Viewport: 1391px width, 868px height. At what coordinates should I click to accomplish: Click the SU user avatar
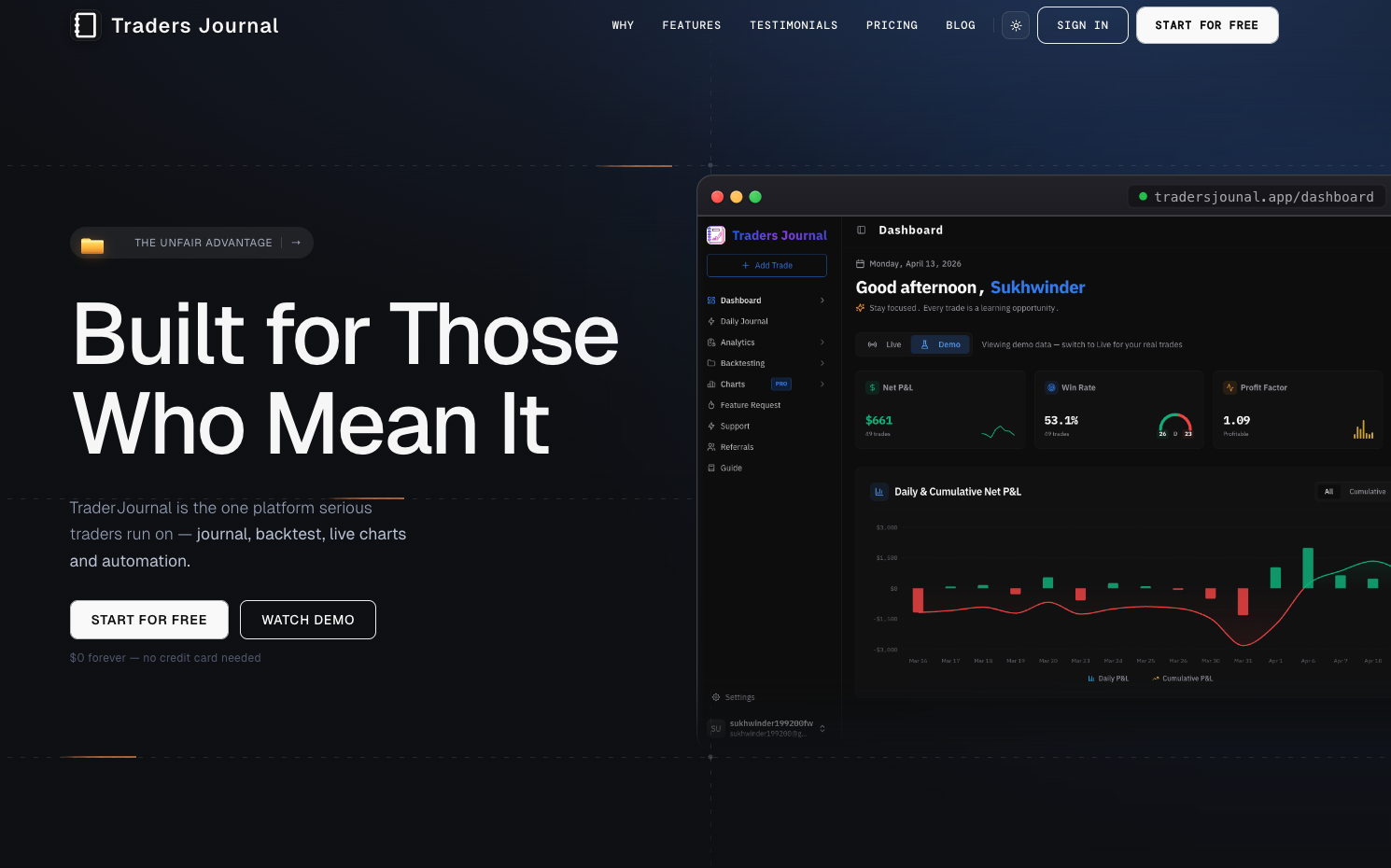pyautogui.click(x=716, y=728)
